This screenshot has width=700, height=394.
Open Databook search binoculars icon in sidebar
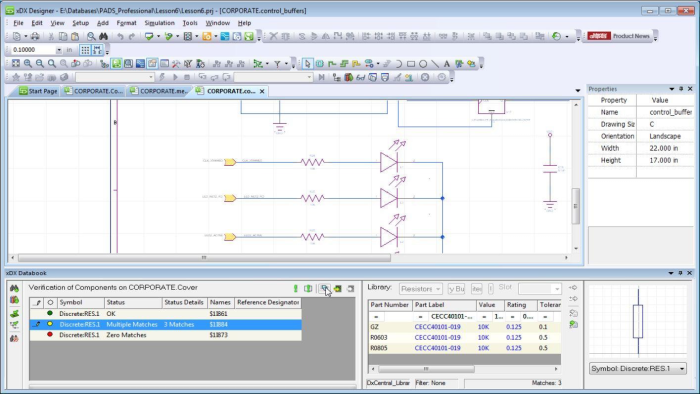point(14,289)
